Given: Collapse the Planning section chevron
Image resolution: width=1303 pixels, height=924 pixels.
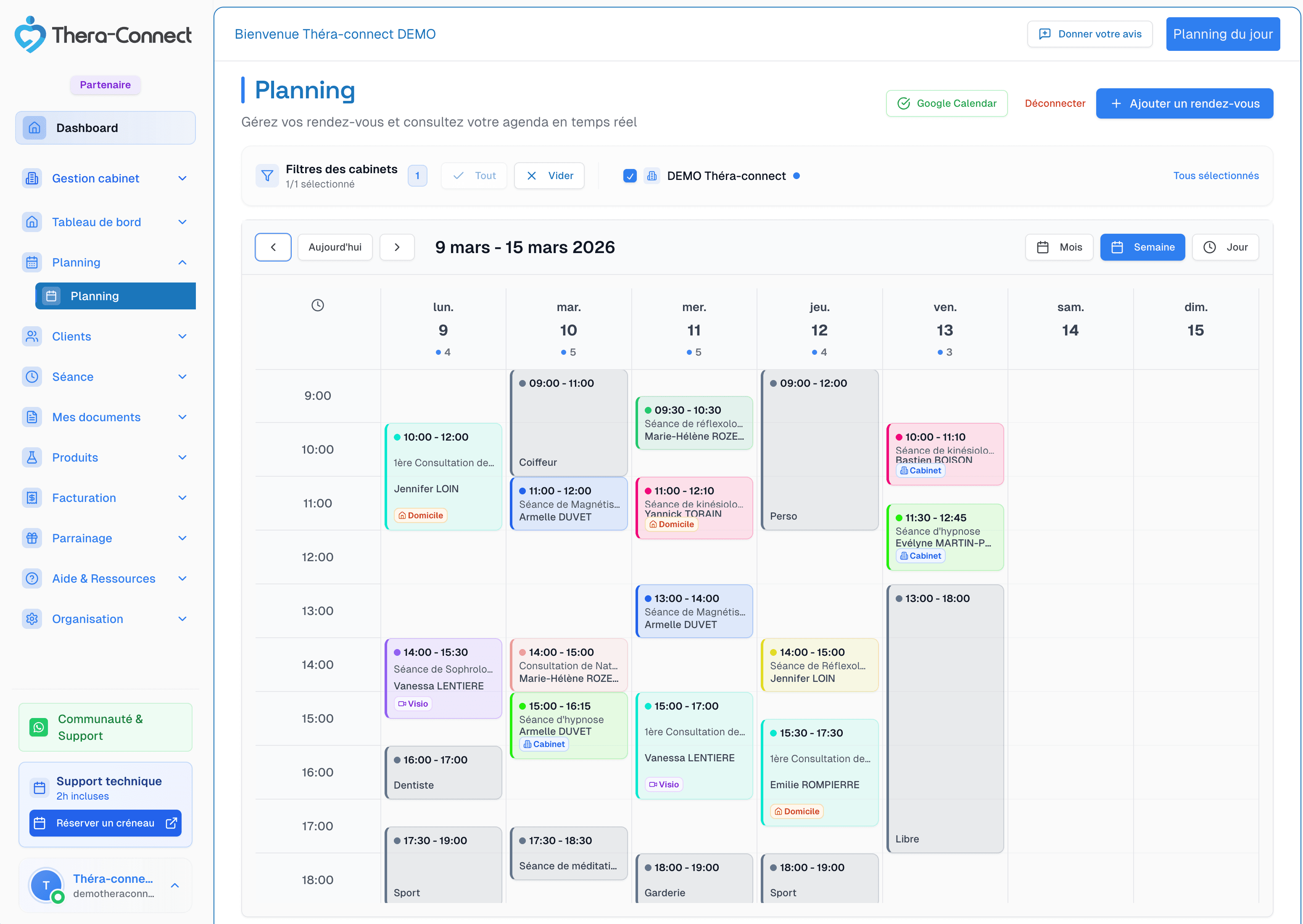Looking at the screenshot, I should 182,262.
